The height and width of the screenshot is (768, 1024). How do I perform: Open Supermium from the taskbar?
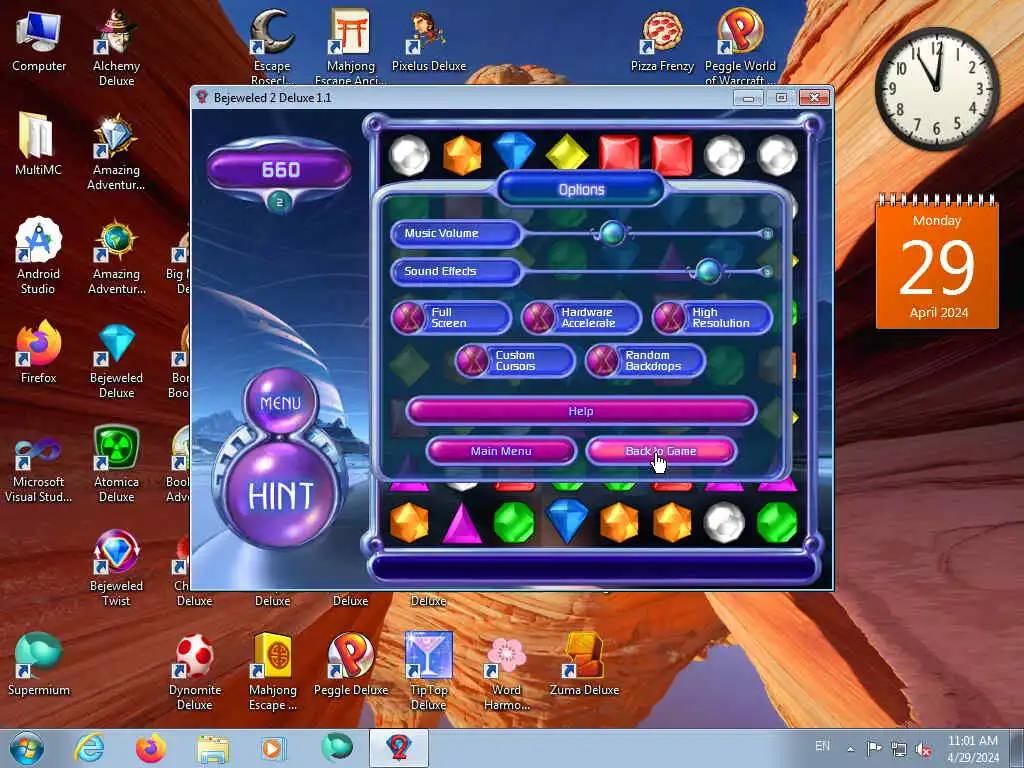point(337,748)
